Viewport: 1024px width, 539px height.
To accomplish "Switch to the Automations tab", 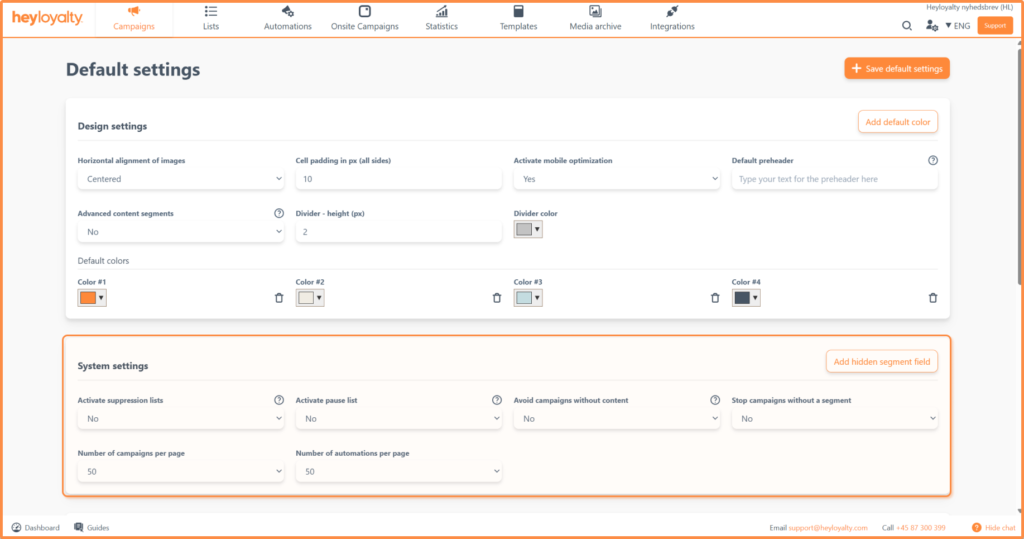I will tap(287, 18).
